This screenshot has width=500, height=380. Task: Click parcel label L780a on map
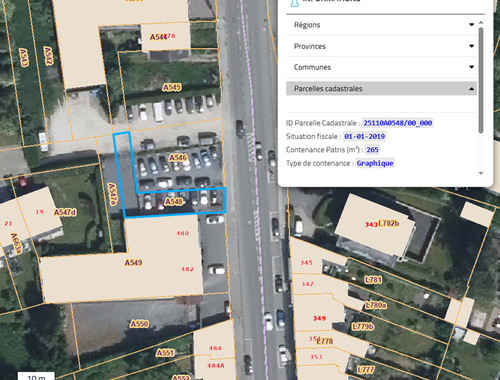tap(376, 305)
